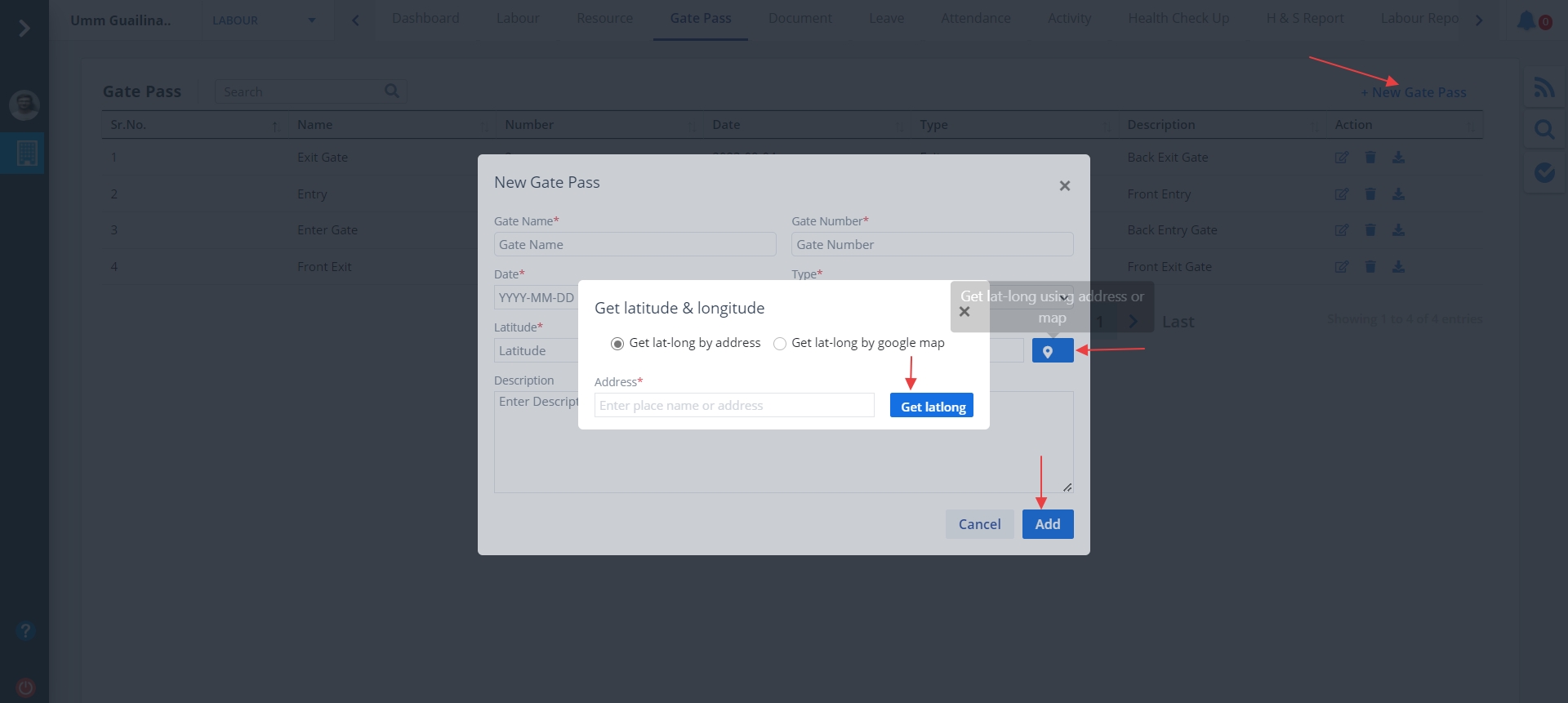Click the building icon in left sidebar
Viewport: 1568px width, 703px height.
[x=26, y=153]
